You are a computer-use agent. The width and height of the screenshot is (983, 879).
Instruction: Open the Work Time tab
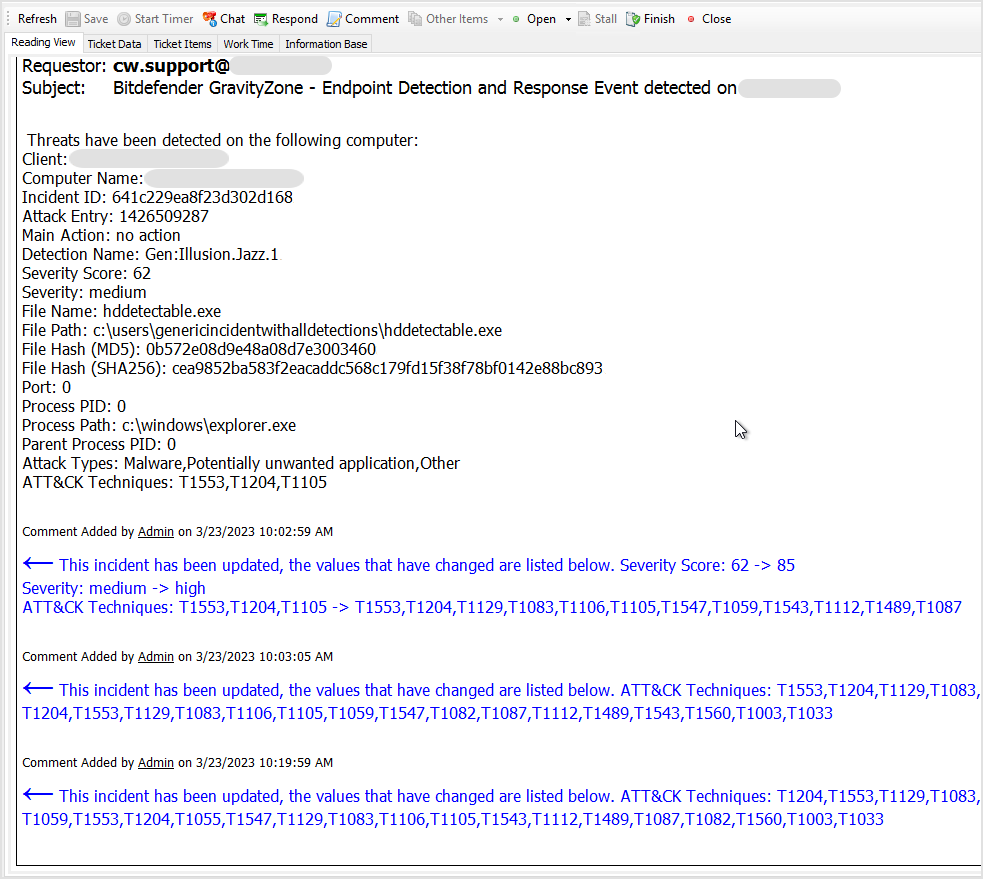248,44
